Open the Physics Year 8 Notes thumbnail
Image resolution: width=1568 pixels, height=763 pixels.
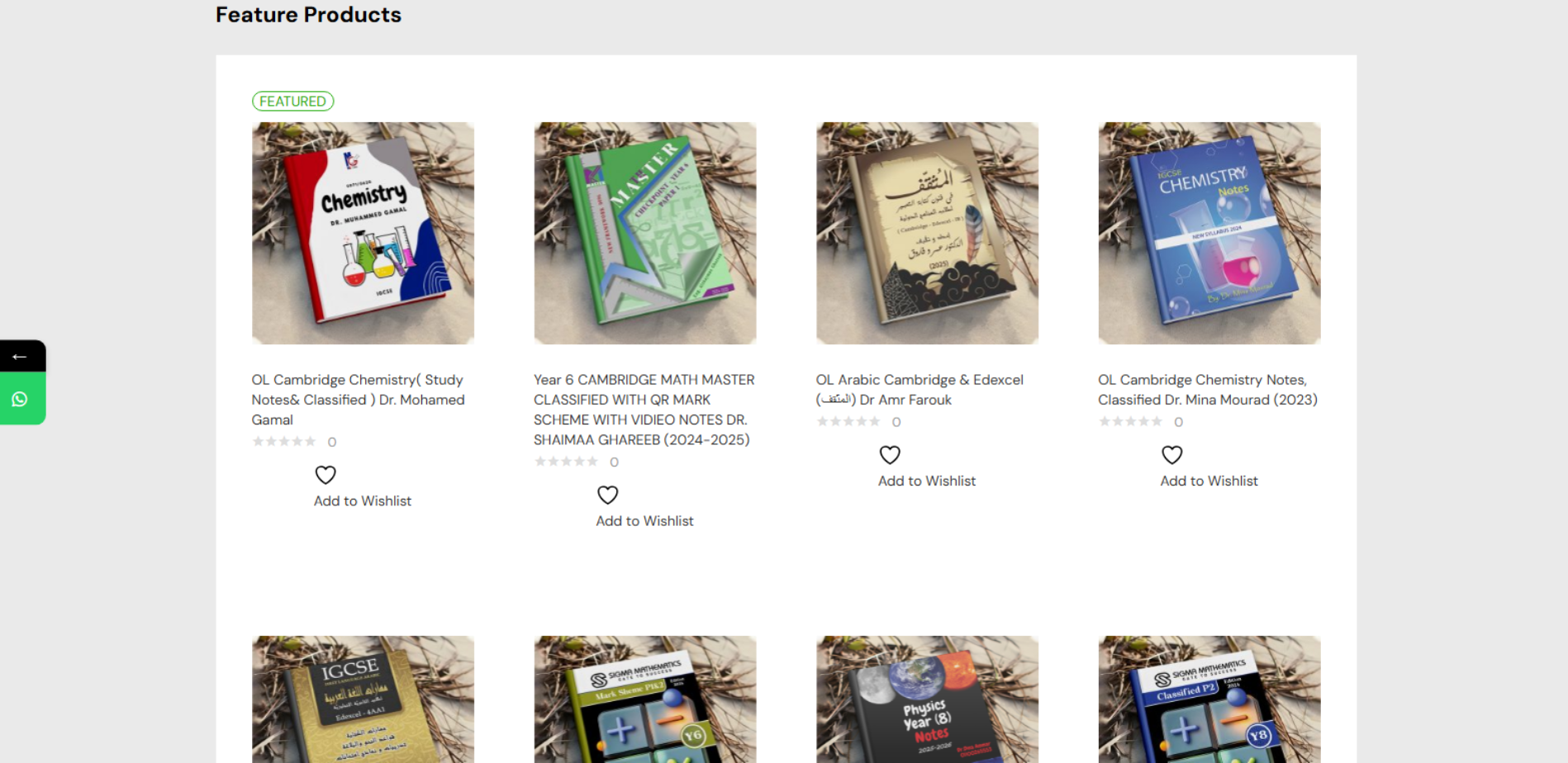(x=927, y=699)
